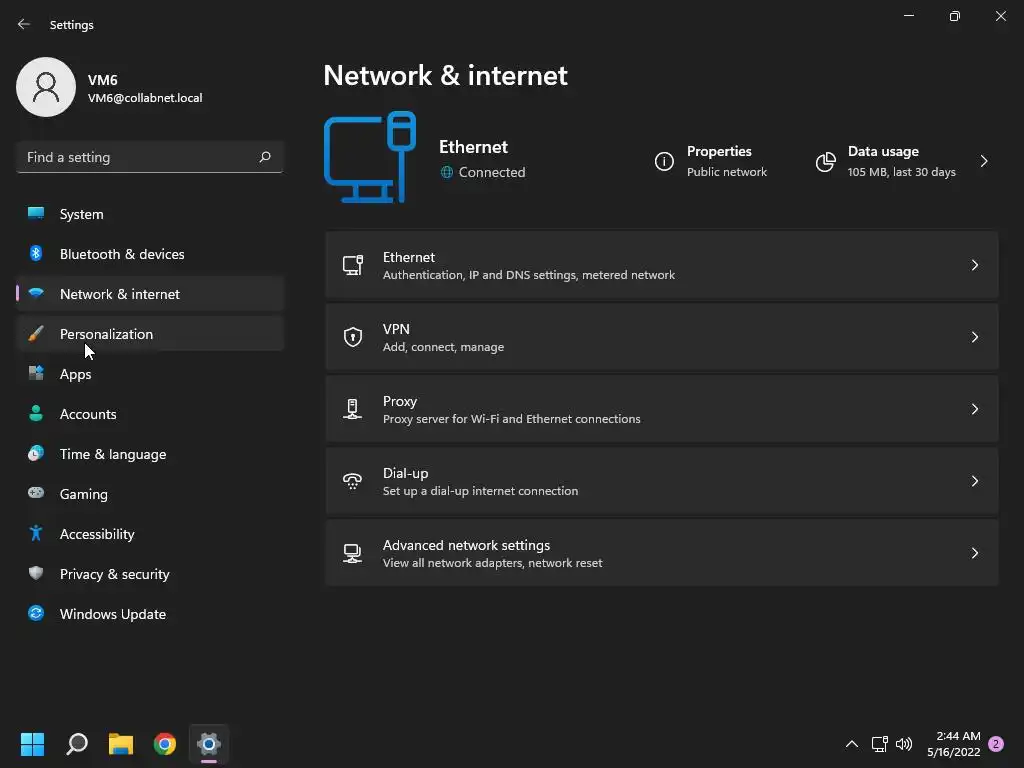Click the back arrow in Settings

tap(24, 24)
